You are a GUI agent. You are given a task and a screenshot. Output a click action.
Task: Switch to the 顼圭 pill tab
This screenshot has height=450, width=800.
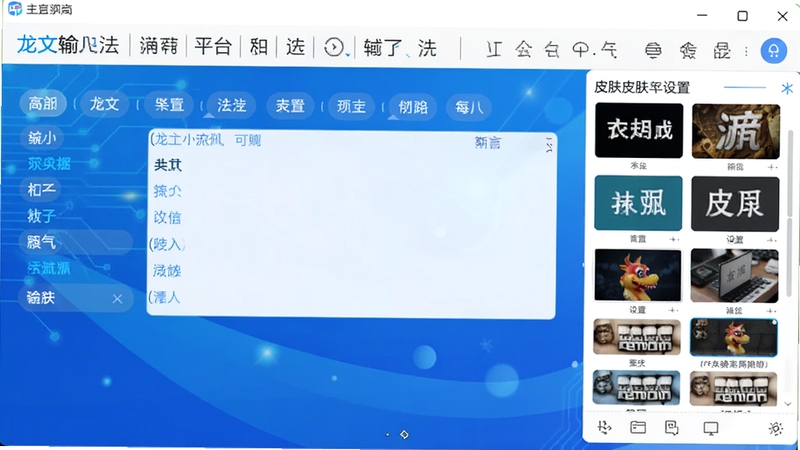pyautogui.click(x=351, y=107)
